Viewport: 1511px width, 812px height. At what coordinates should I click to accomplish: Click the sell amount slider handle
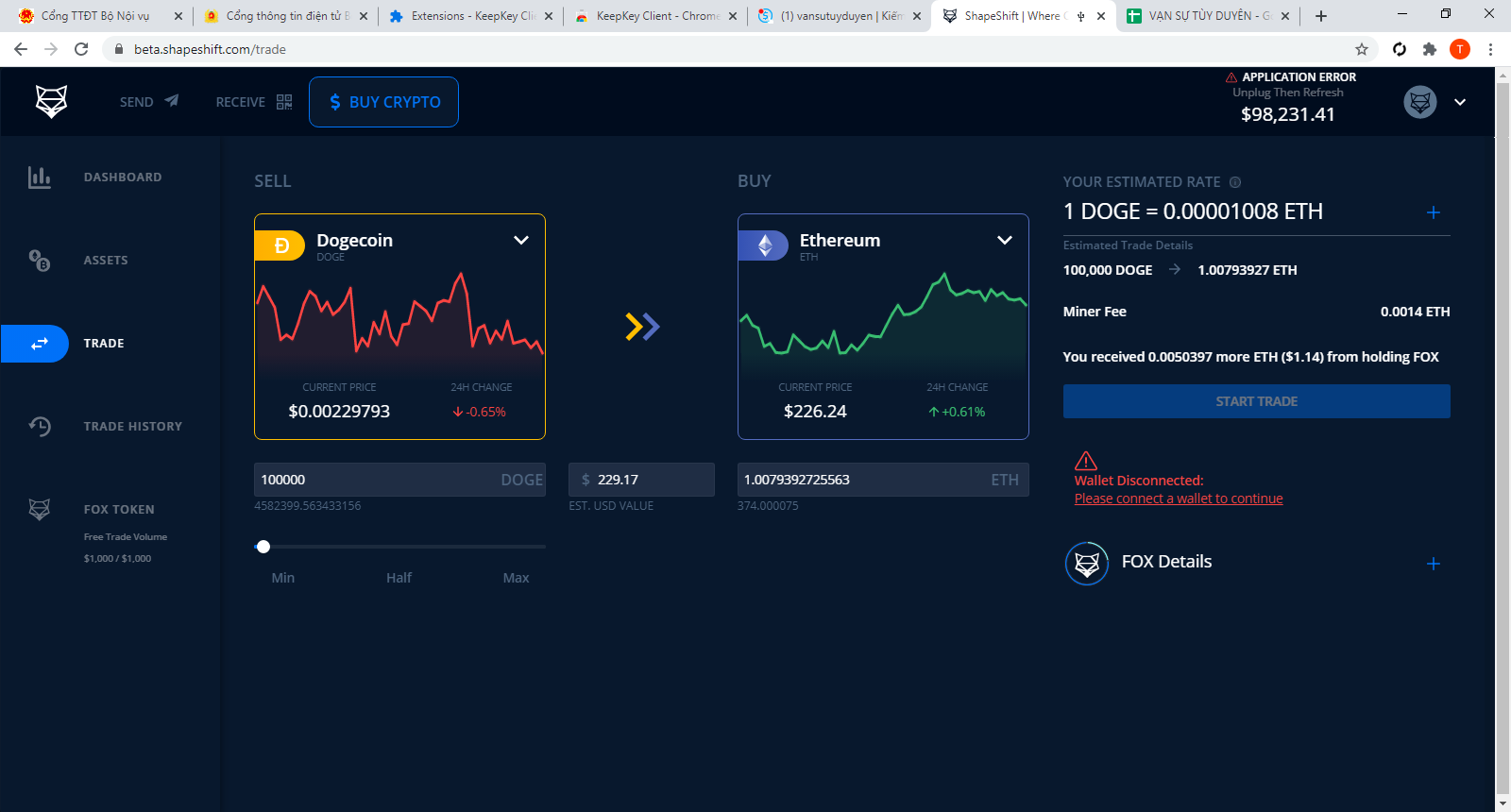(x=263, y=547)
